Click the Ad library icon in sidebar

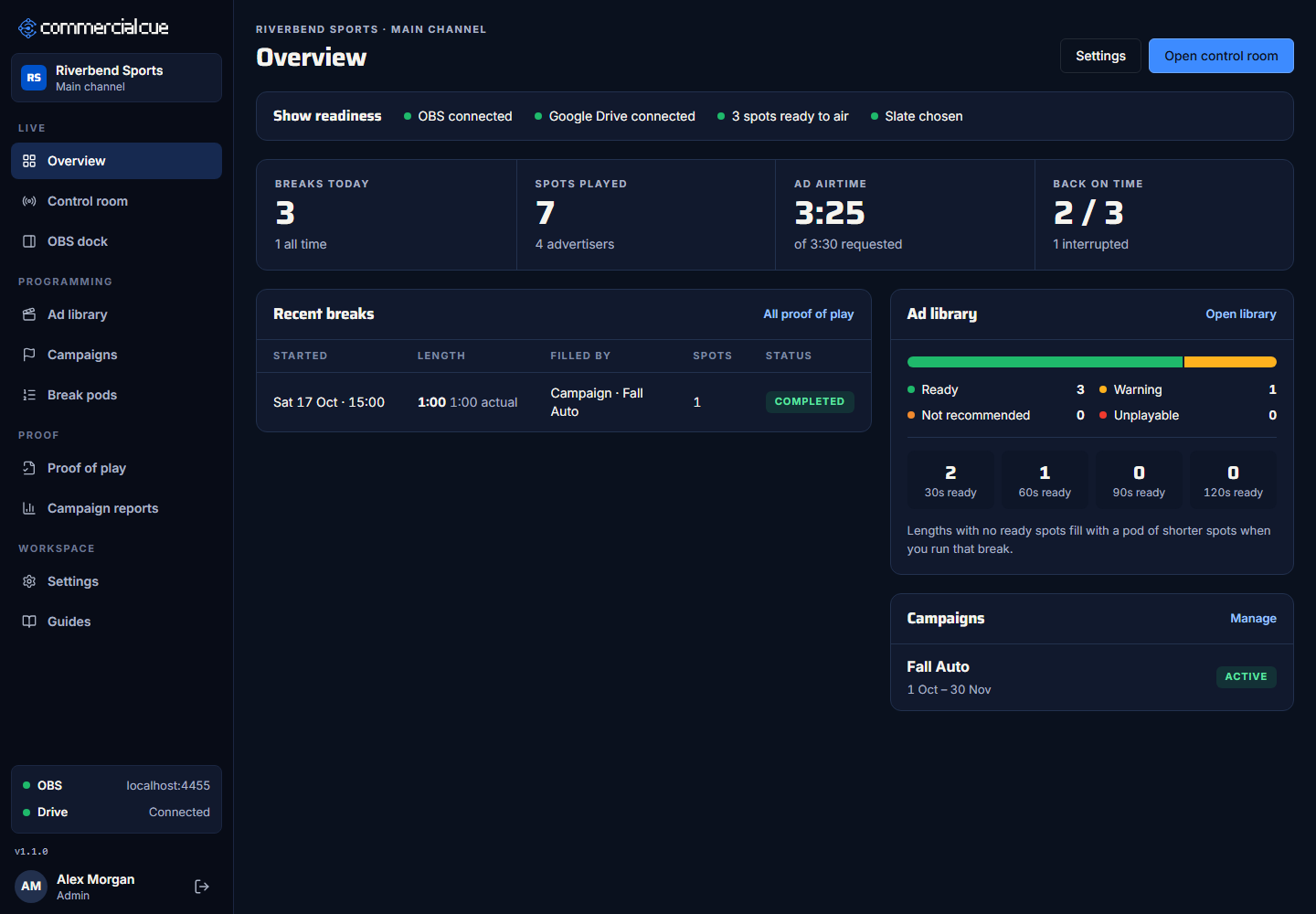(x=29, y=314)
